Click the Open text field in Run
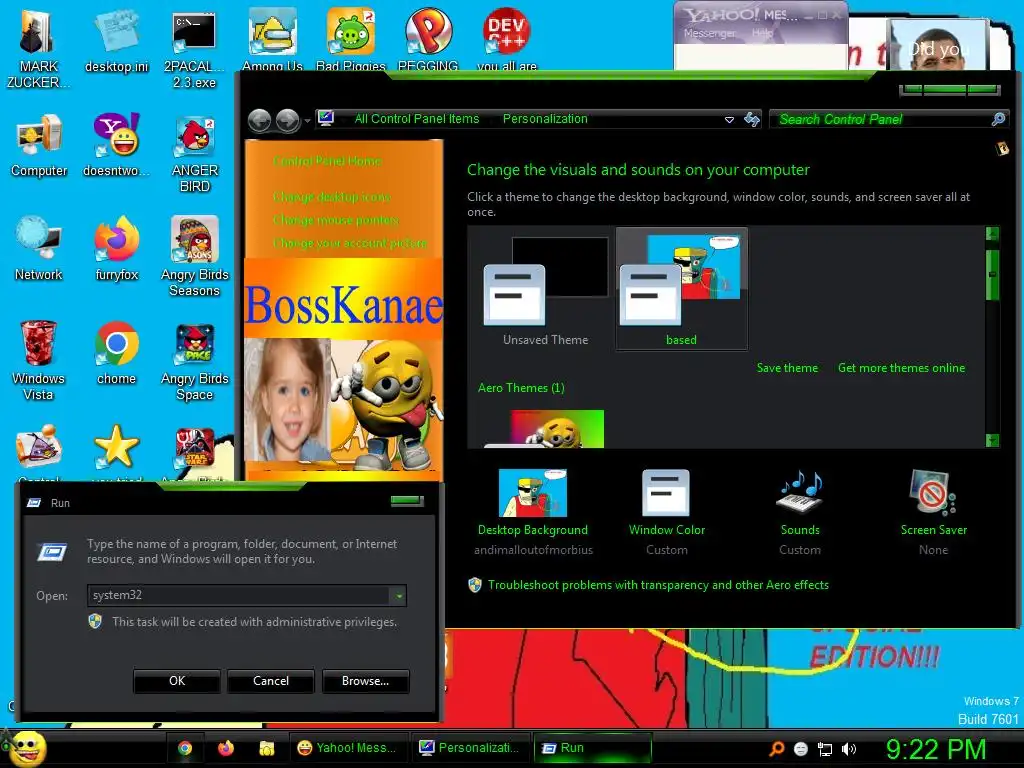 240,596
